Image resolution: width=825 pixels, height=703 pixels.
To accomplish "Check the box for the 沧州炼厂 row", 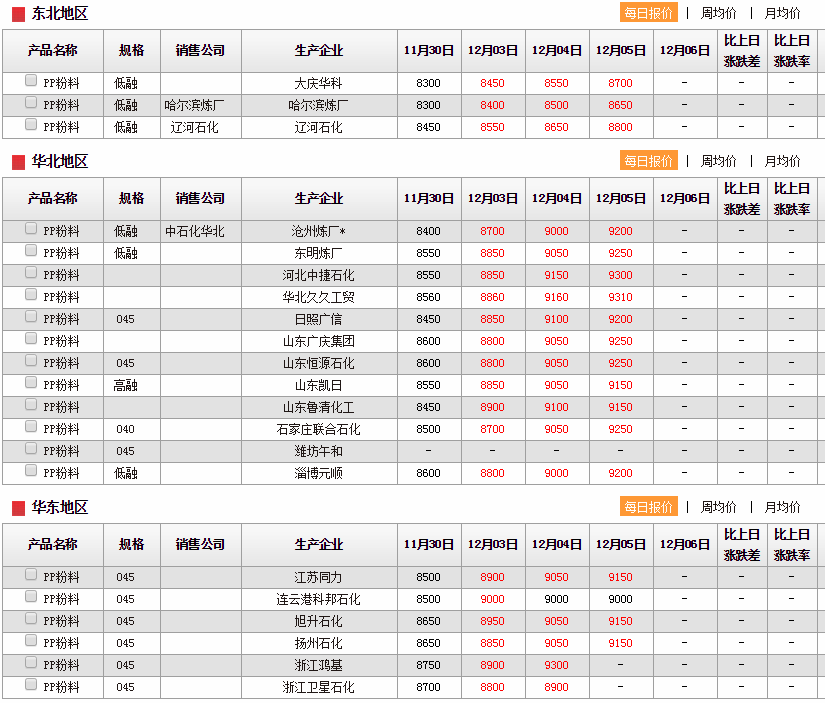I will click(31, 229).
